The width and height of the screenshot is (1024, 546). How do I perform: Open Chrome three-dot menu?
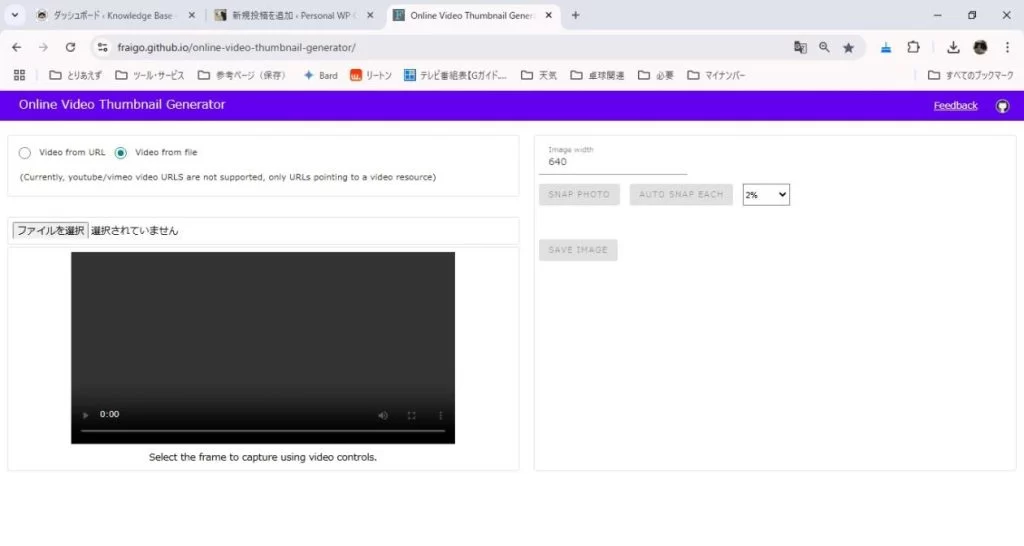pyautogui.click(x=1007, y=47)
